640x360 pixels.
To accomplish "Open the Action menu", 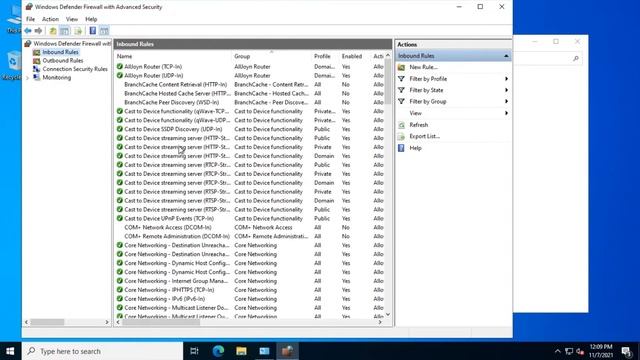I will (50, 19).
